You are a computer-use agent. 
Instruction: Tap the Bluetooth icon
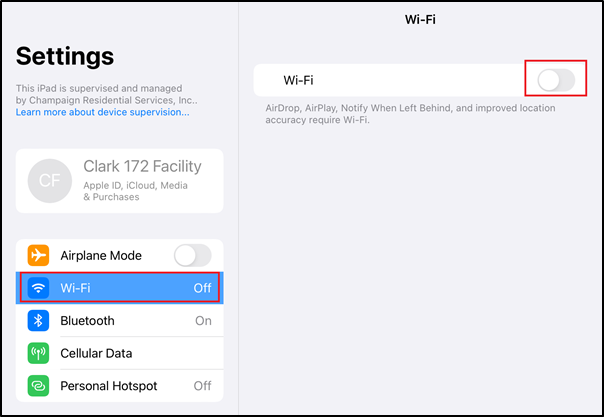(38, 320)
